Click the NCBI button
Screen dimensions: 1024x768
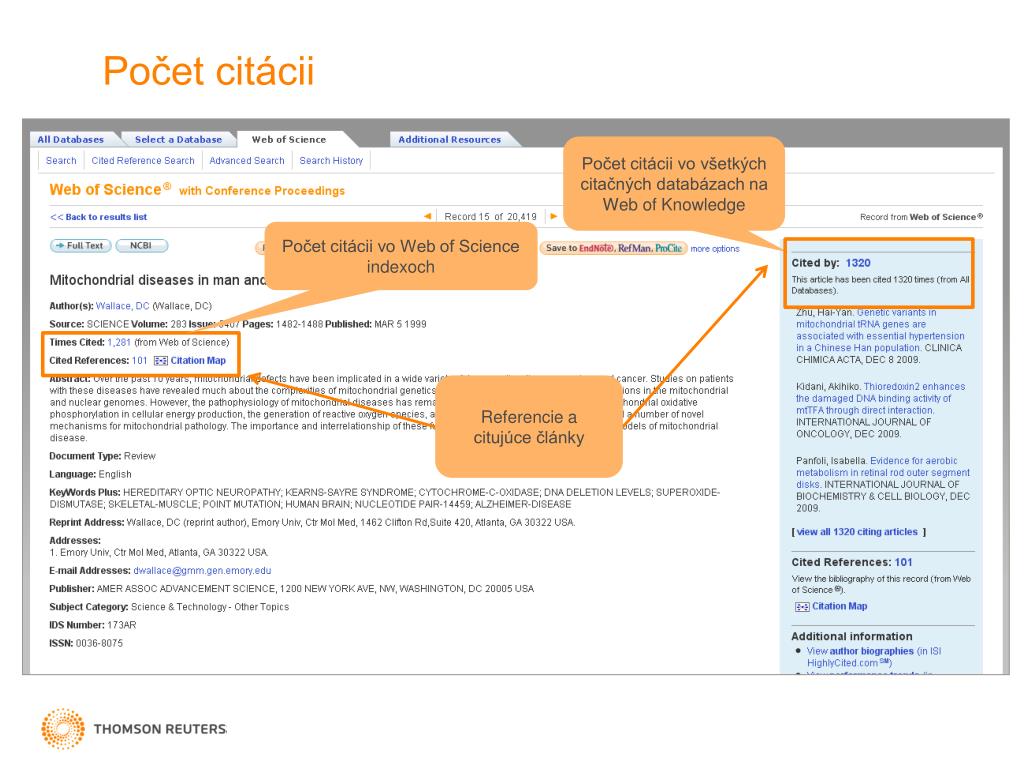[x=141, y=246]
